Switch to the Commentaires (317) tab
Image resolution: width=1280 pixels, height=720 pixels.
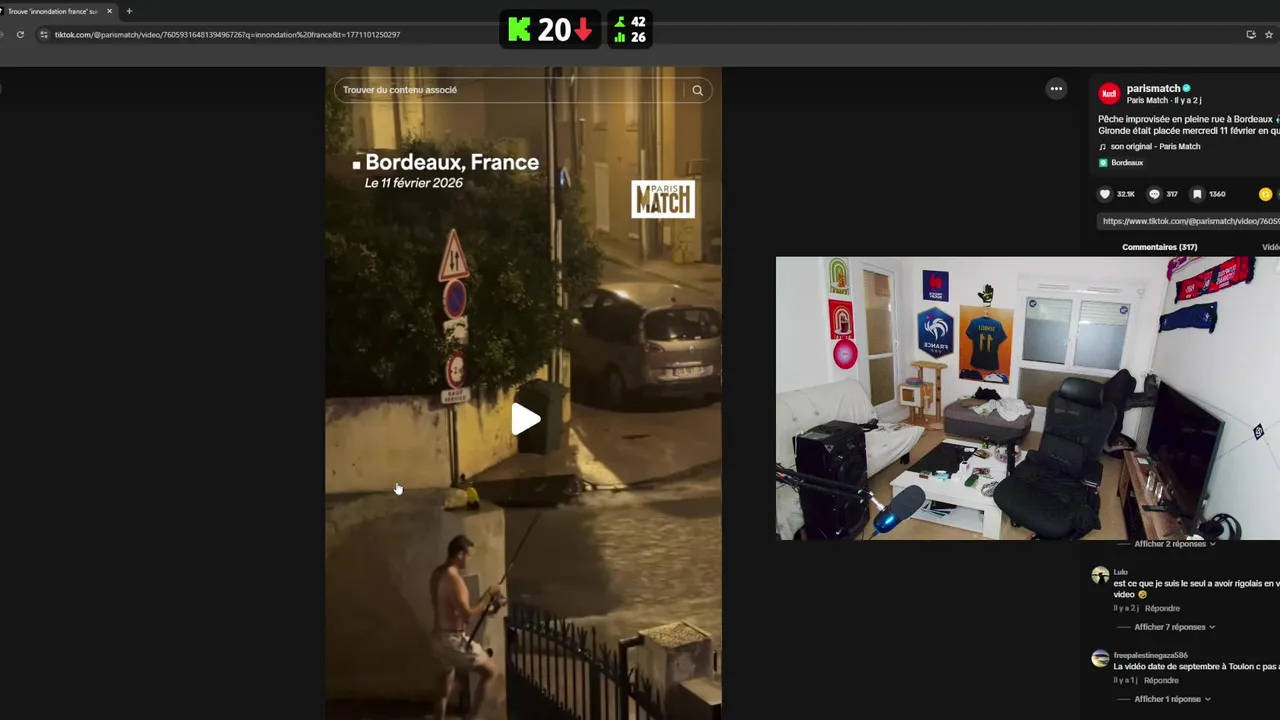pos(1159,247)
